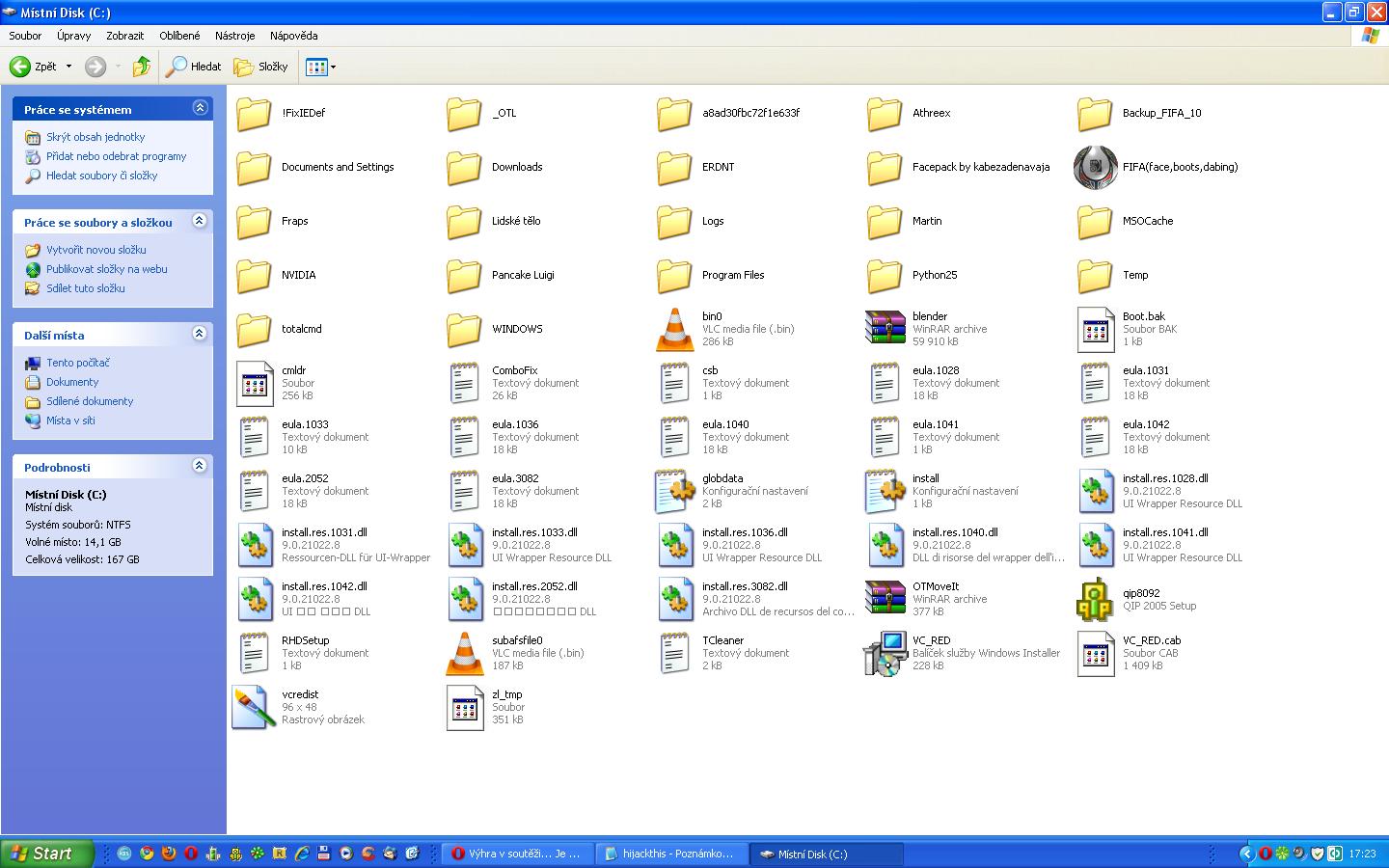
Task: Select the qip8092 QIP 2005 Setup icon
Action: click(1095, 599)
